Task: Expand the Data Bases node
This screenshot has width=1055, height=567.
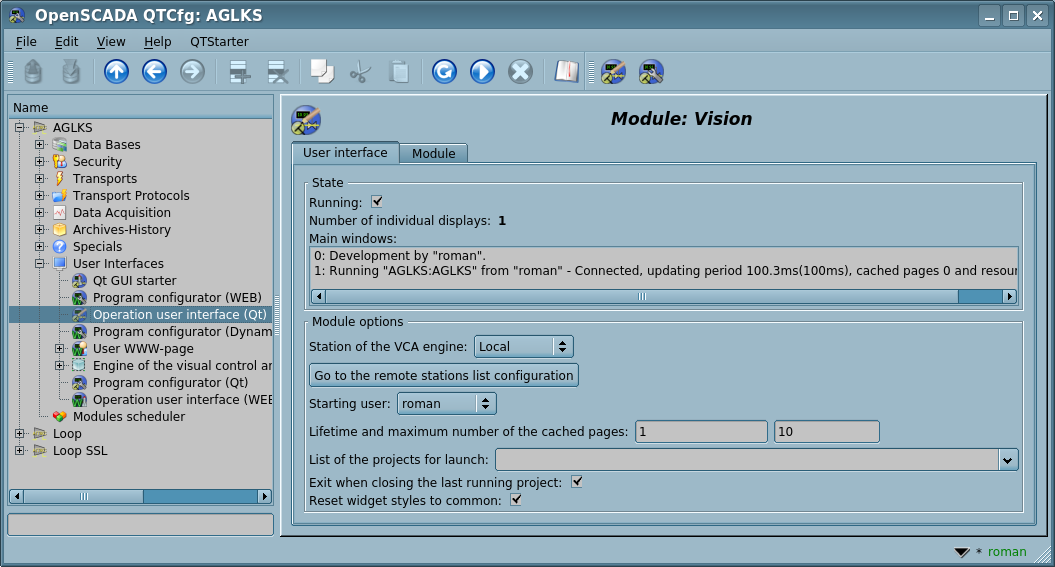Action: coord(40,145)
